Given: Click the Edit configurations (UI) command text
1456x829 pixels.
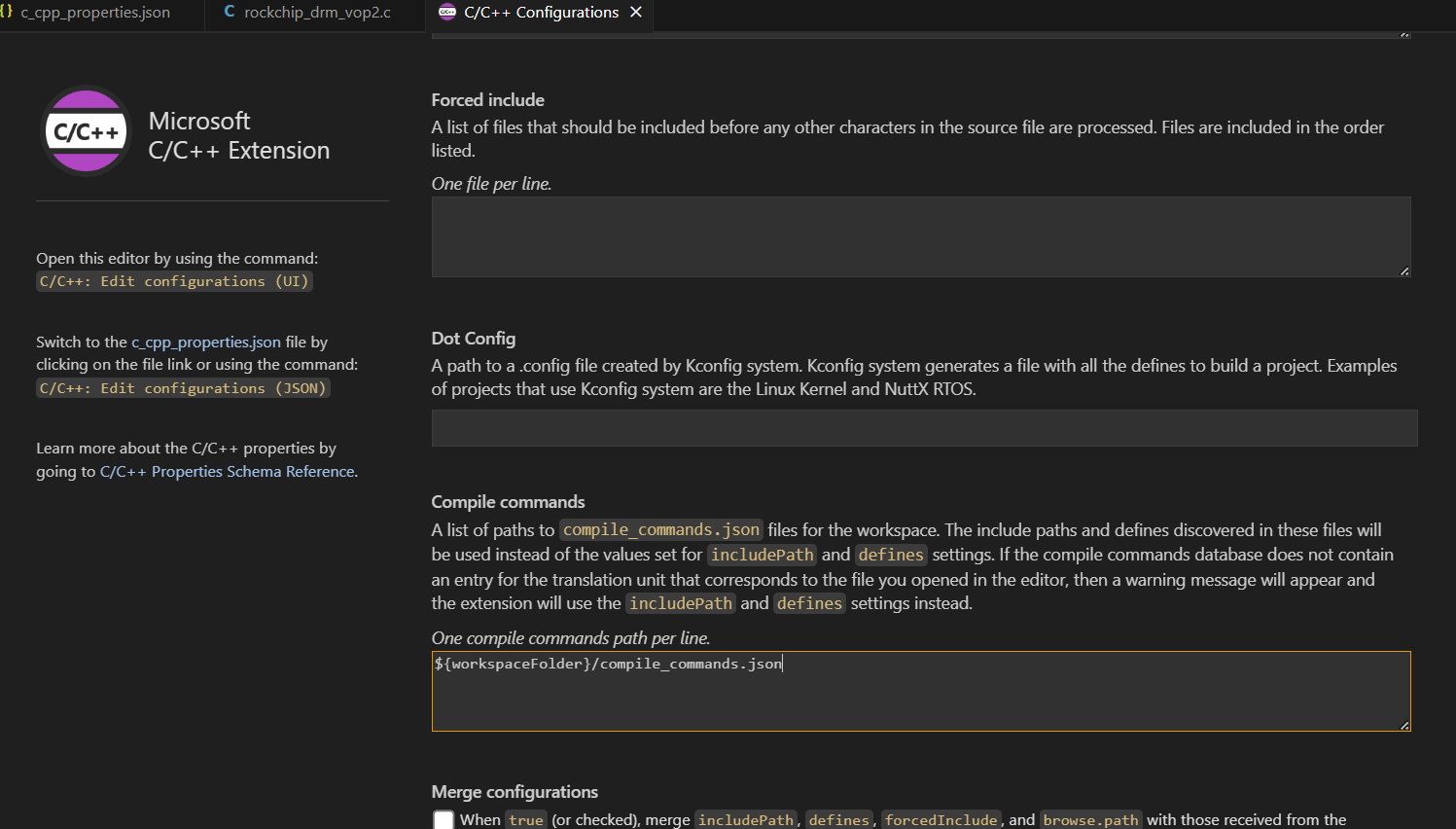Looking at the screenshot, I should pyautogui.click(x=174, y=281).
